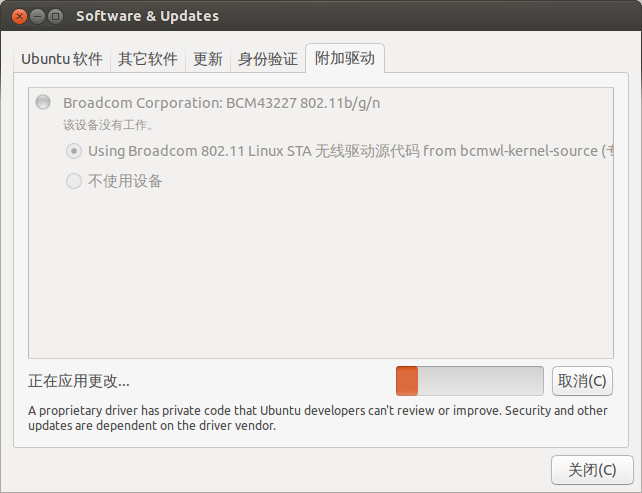Click the Broadcom device status indicator icon
This screenshot has width=642, height=493.
pos(43,102)
